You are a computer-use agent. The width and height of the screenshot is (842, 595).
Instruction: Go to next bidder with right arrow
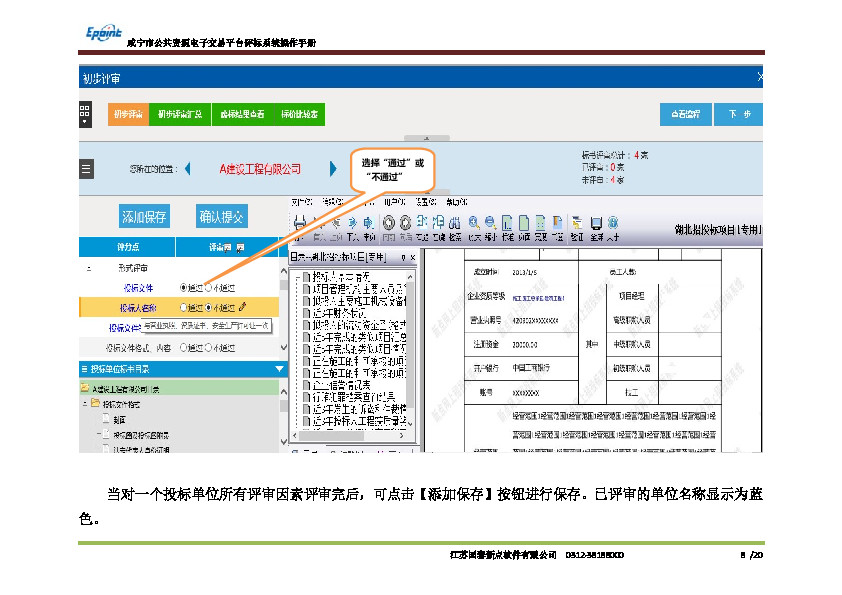327,169
